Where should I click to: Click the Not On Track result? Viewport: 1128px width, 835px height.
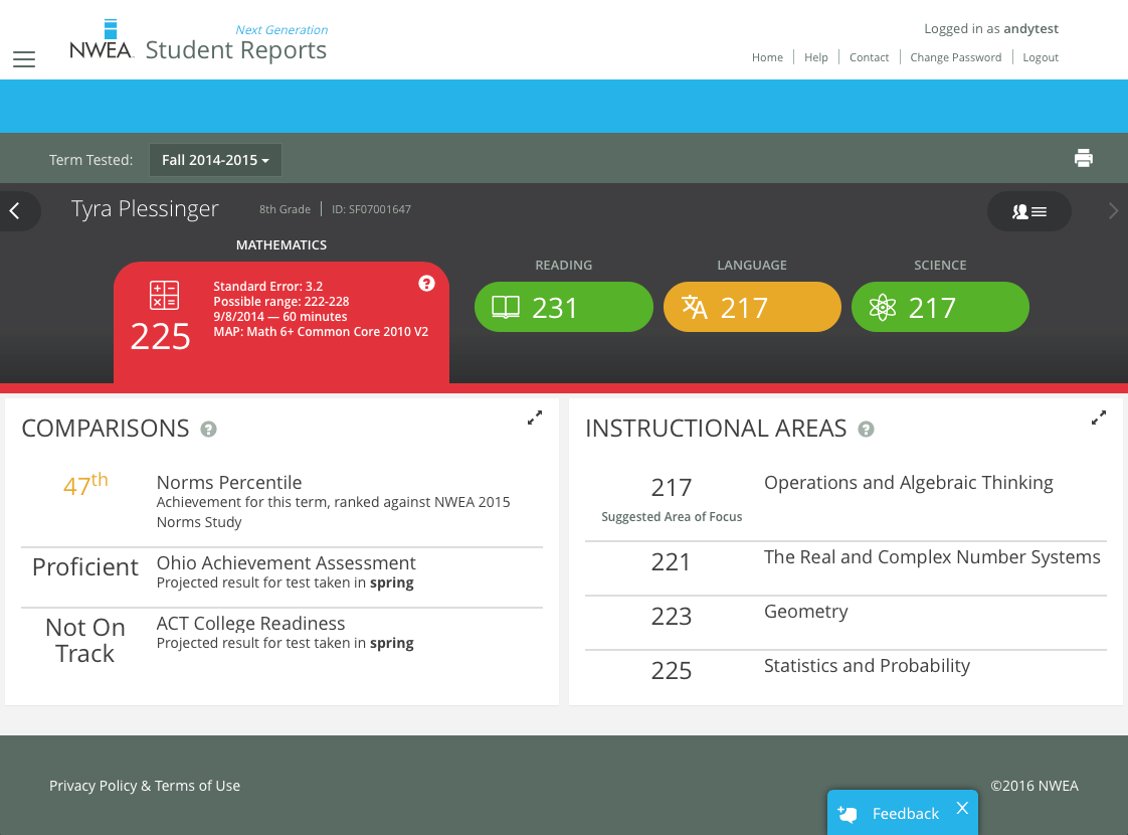[85, 640]
